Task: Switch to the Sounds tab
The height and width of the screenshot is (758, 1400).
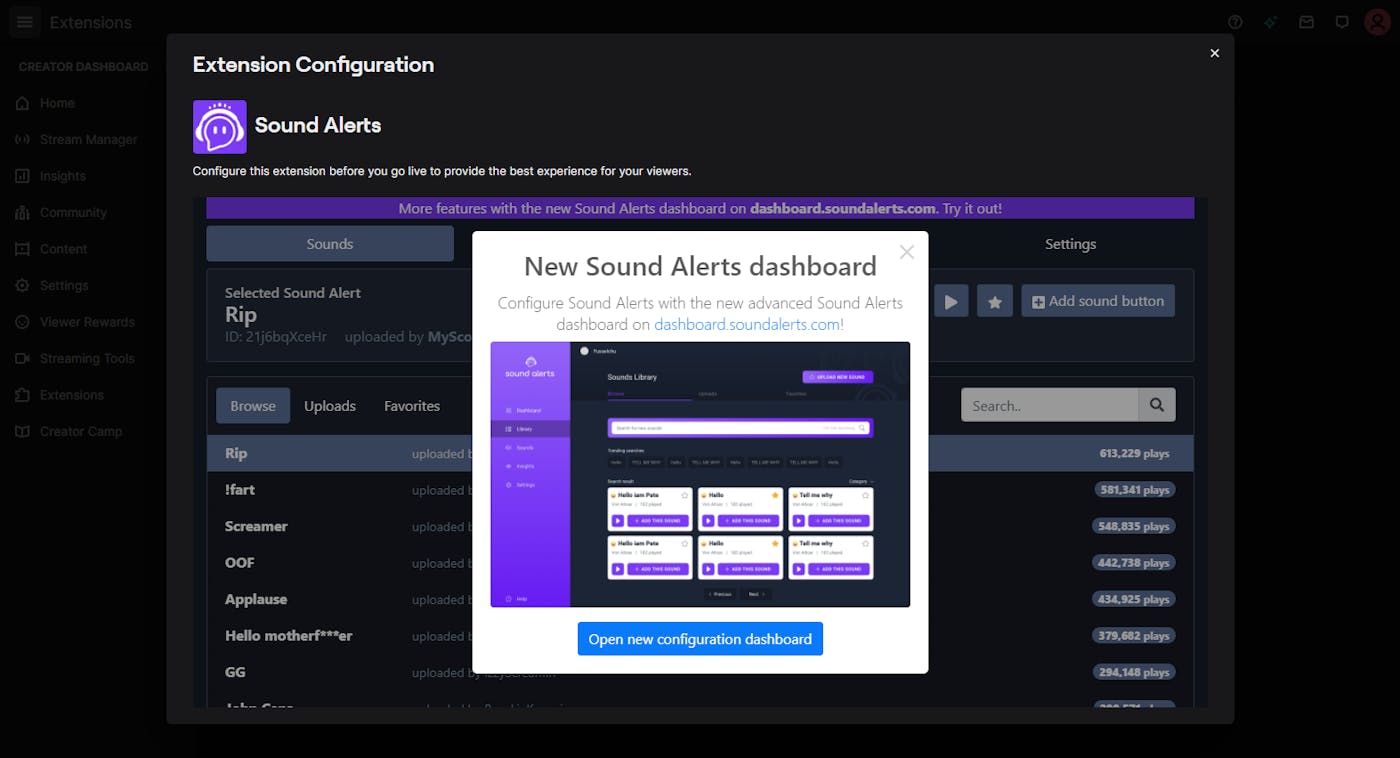Action: pyautogui.click(x=330, y=244)
